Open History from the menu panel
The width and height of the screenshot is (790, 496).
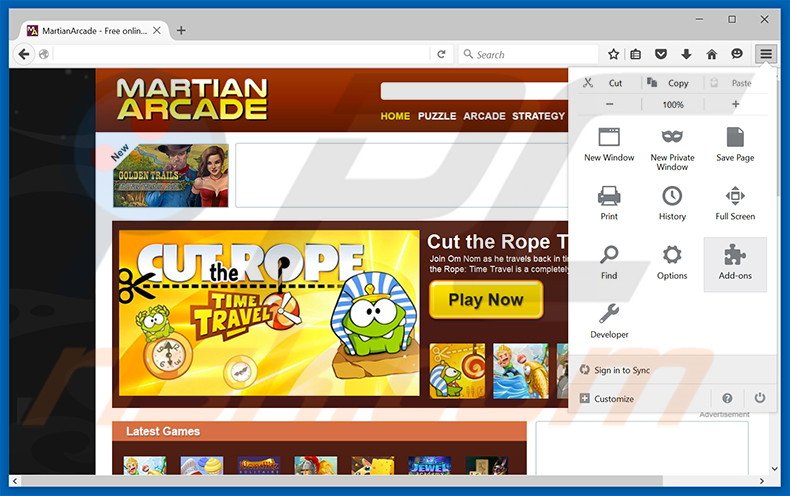click(x=672, y=203)
